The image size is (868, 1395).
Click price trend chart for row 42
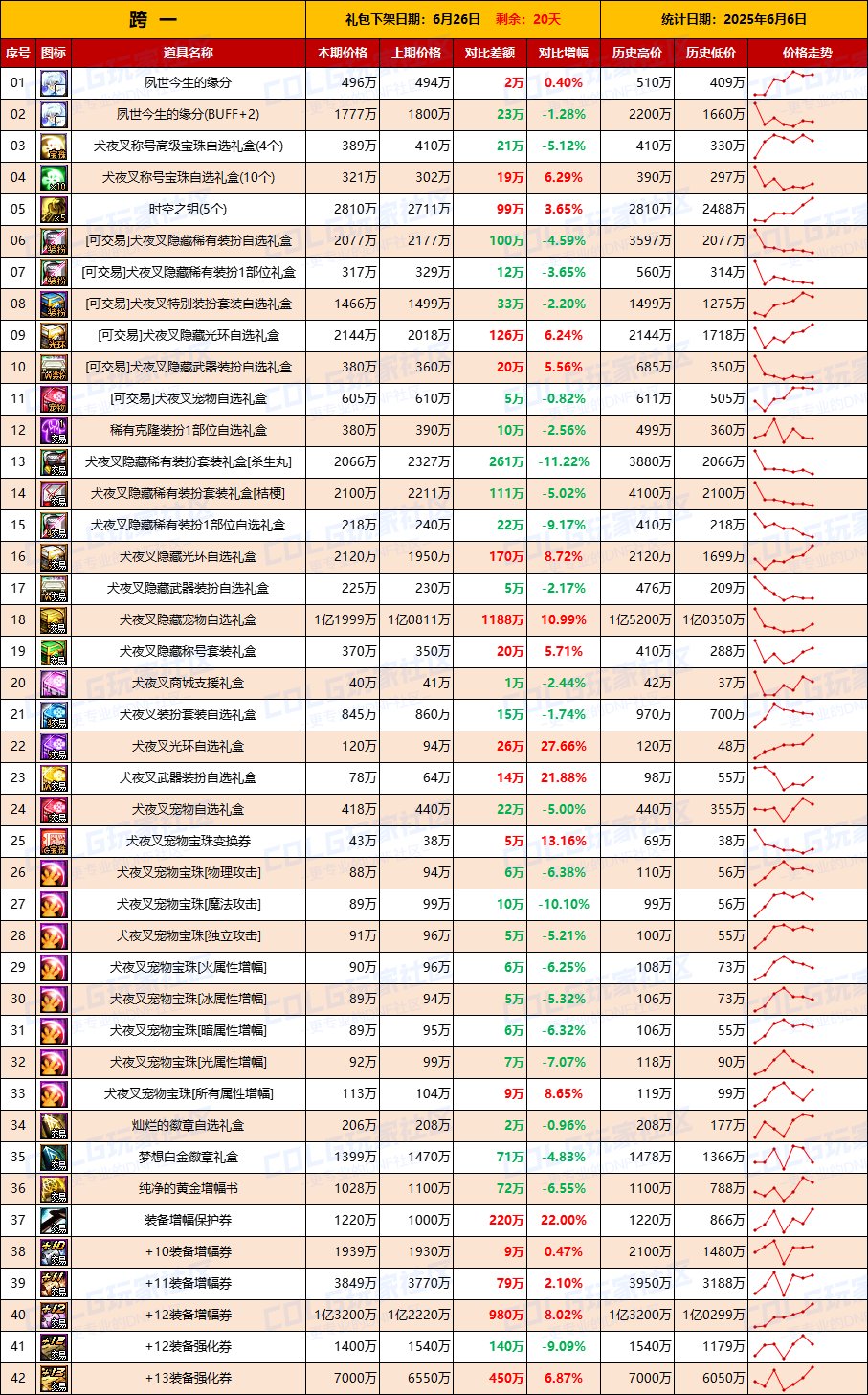(x=784, y=1379)
